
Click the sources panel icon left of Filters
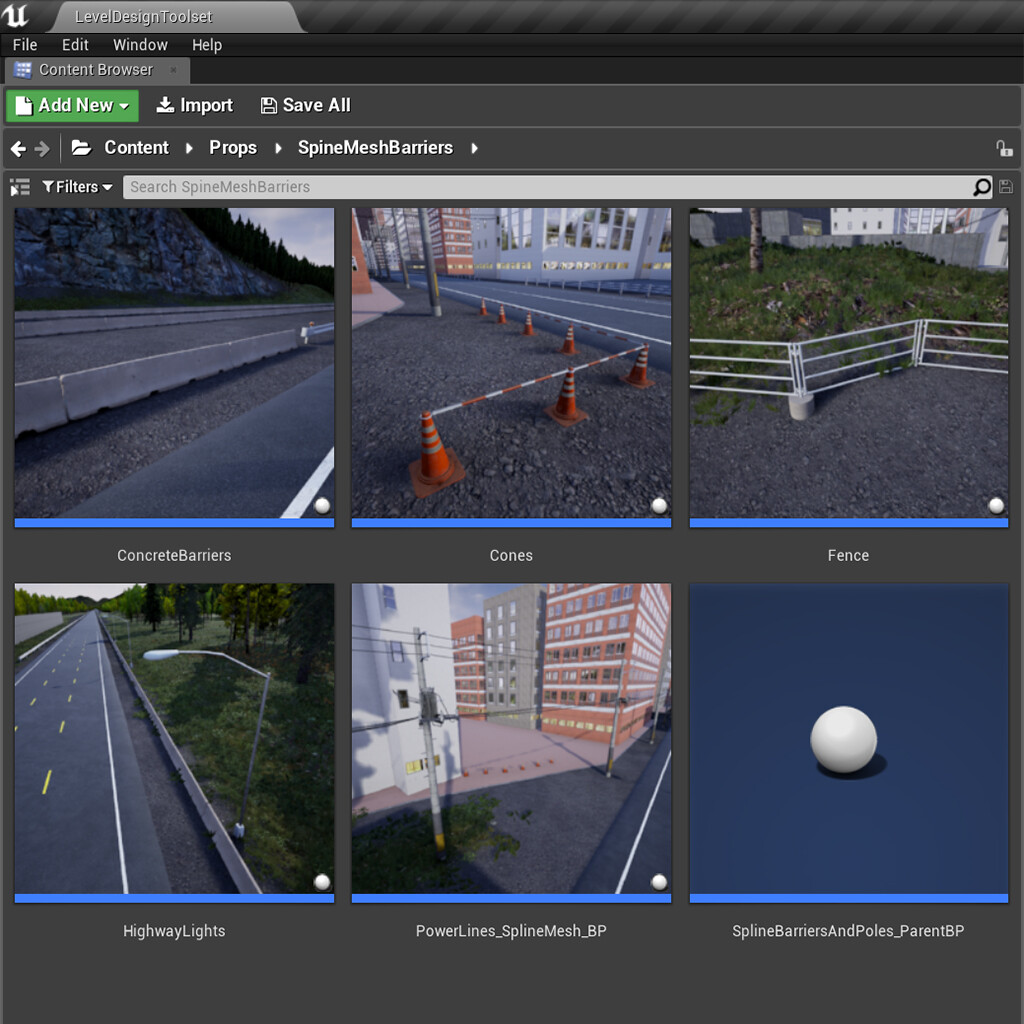19,187
